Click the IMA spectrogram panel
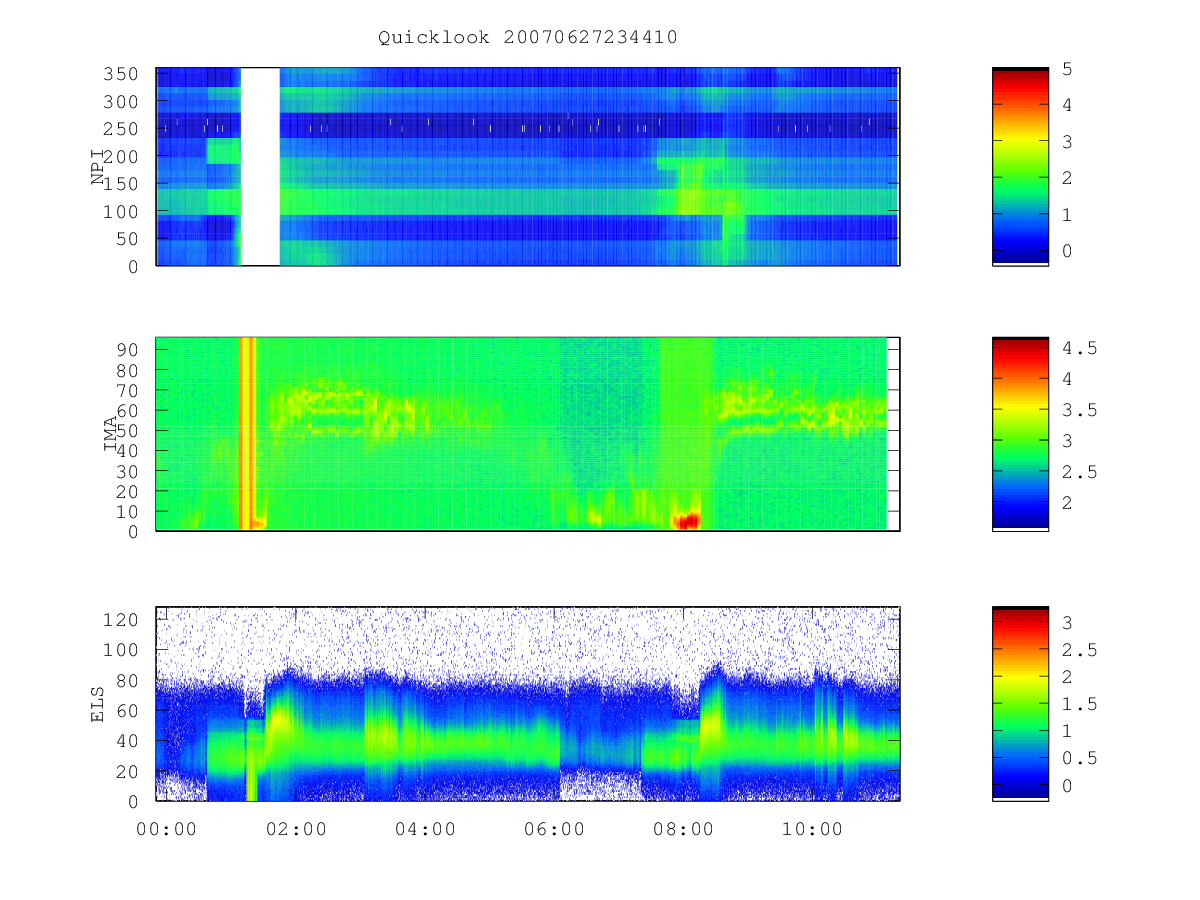The height and width of the screenshot is (900, 1200). [x=528, y=434]
